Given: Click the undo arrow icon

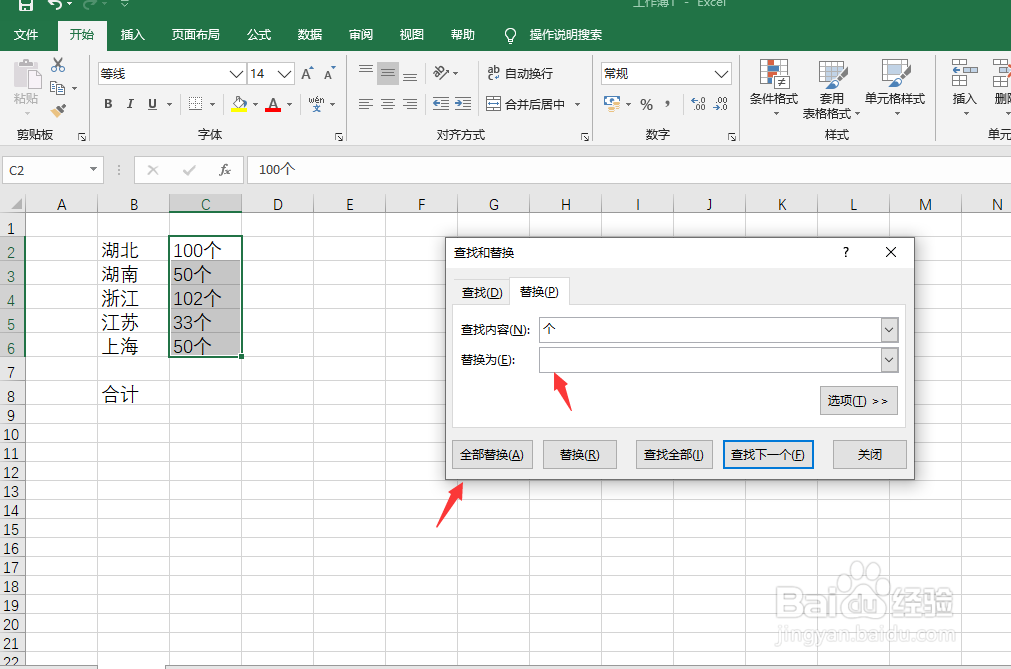Looking at the screenshot, I should [55, 5].
